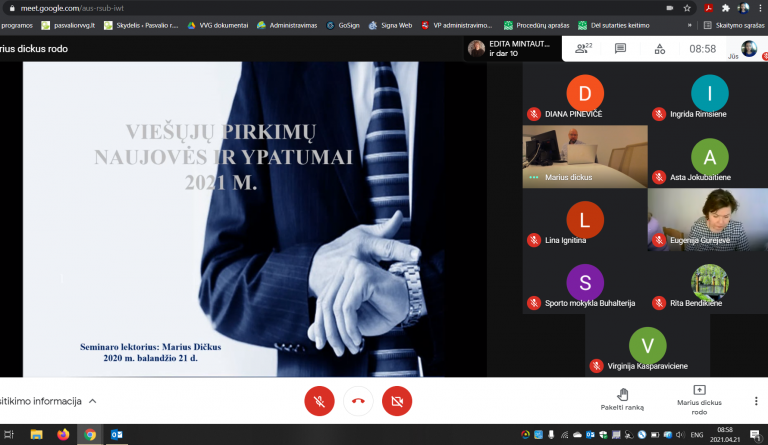Select Ingrida Rimsiene's avatar tile
The image size is (768, 445).
(709, 94)
